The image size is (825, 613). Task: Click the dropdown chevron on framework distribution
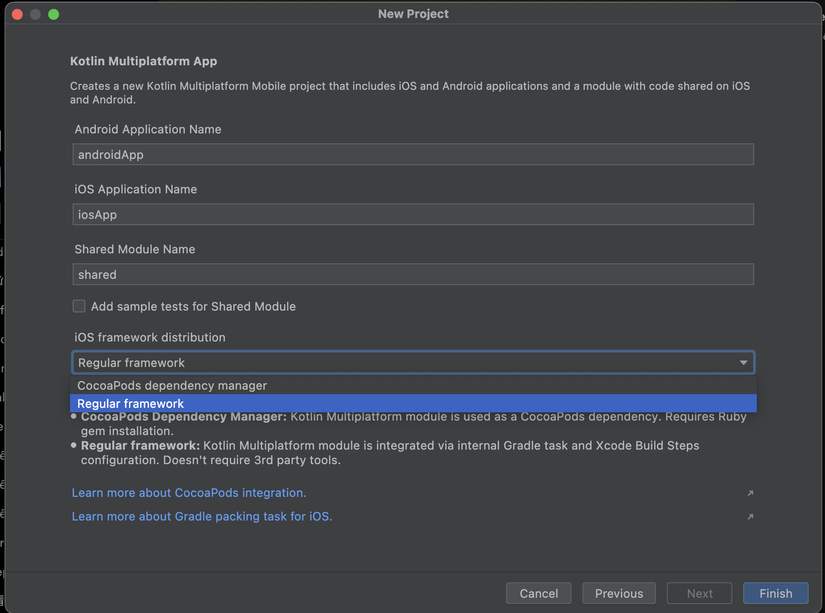click(743, 362)
